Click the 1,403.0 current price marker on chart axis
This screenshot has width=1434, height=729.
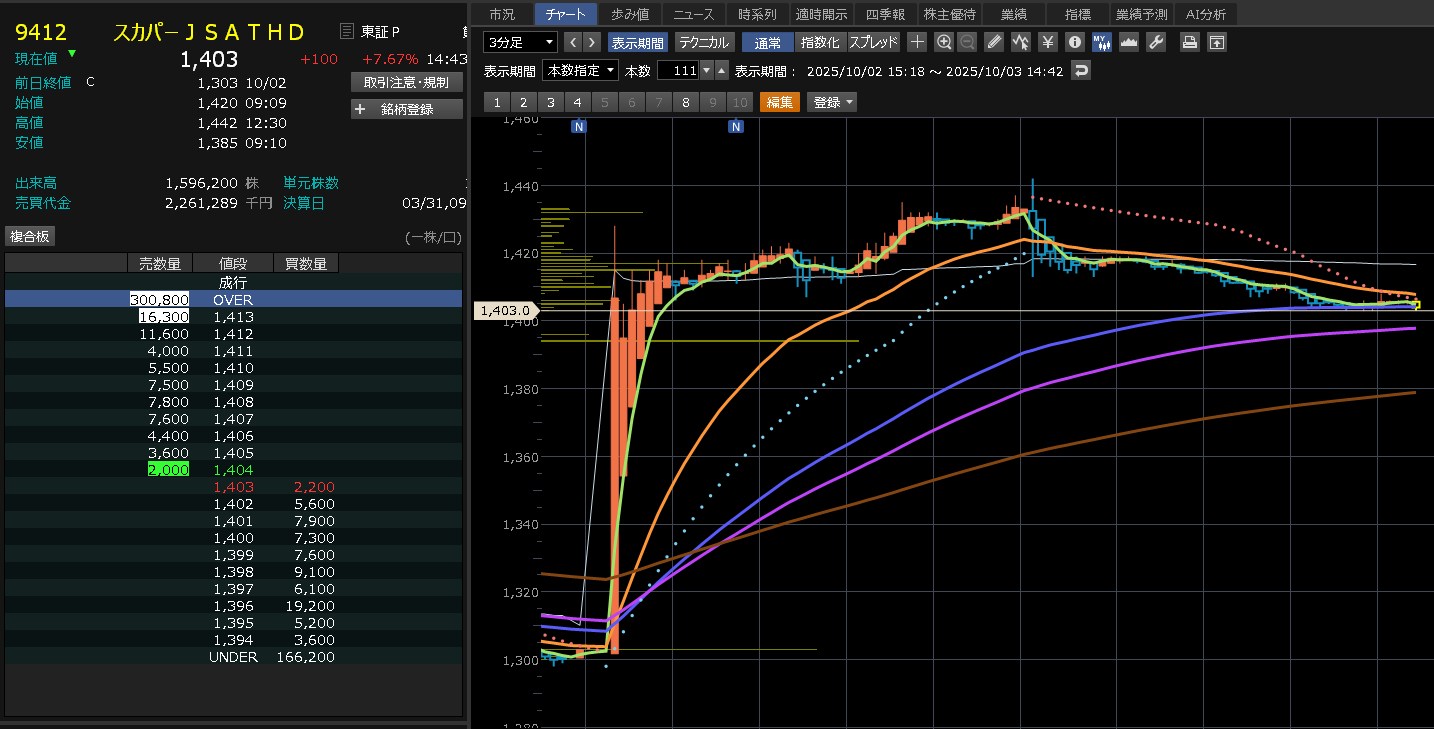504,311
